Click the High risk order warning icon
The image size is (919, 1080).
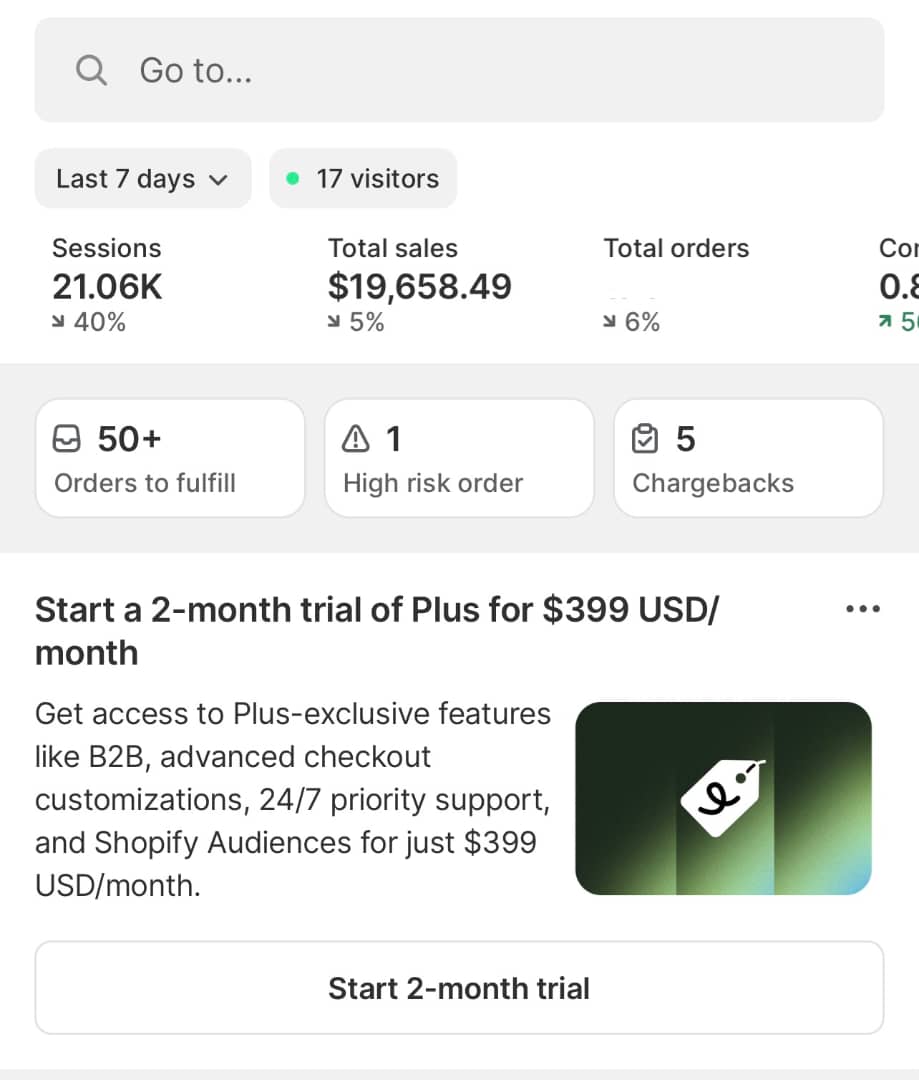pyautogui.click(x=355, y=439)
